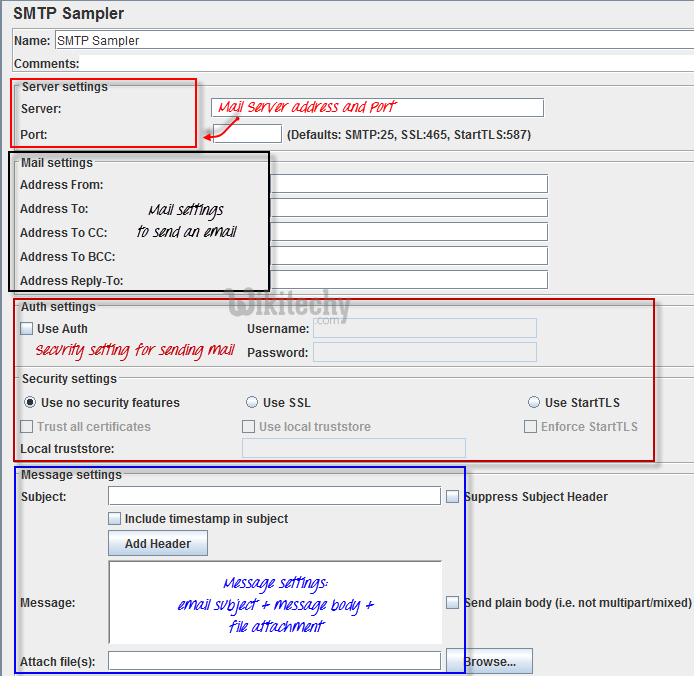
Task: Click the Address From field
Action: 408,184
